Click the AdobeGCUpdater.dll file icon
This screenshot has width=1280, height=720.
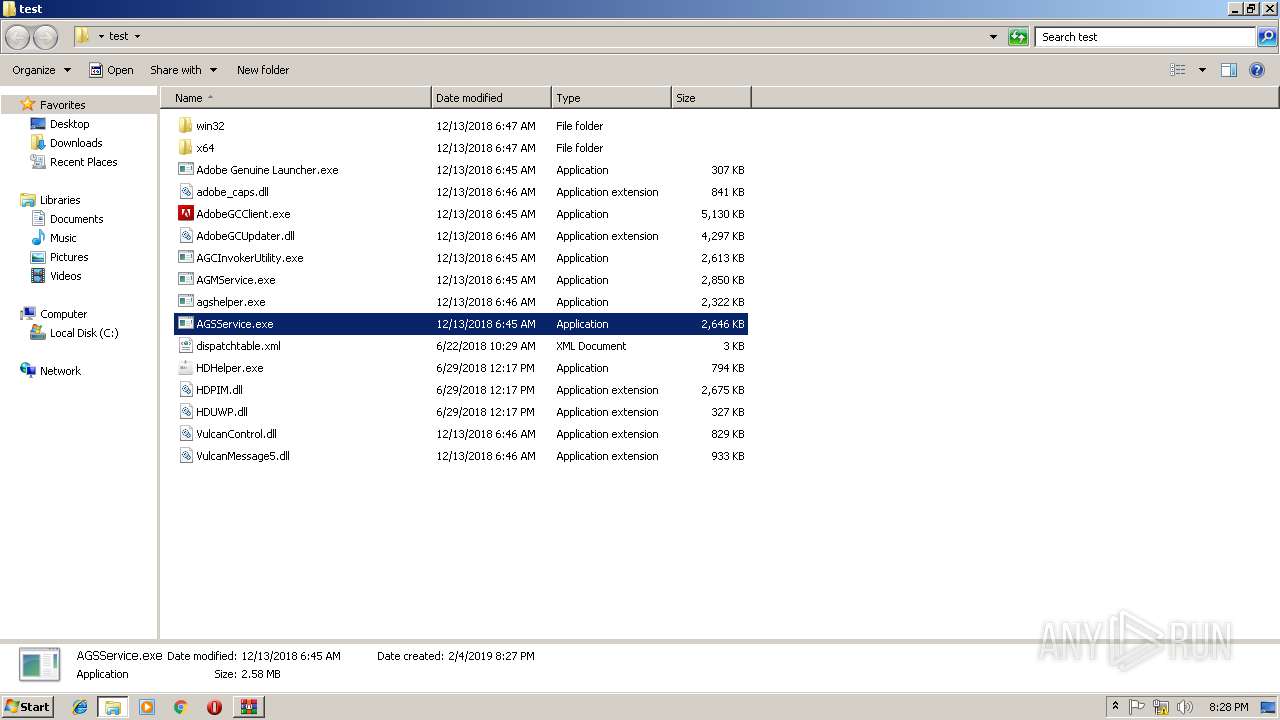coord(185,236)
